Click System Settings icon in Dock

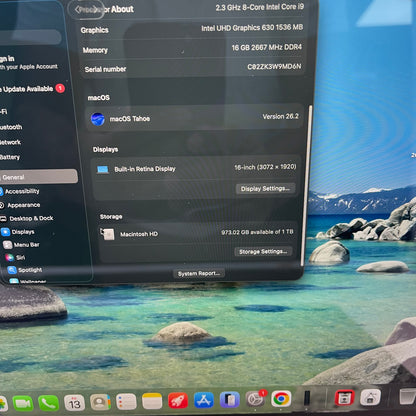[255, 399]
